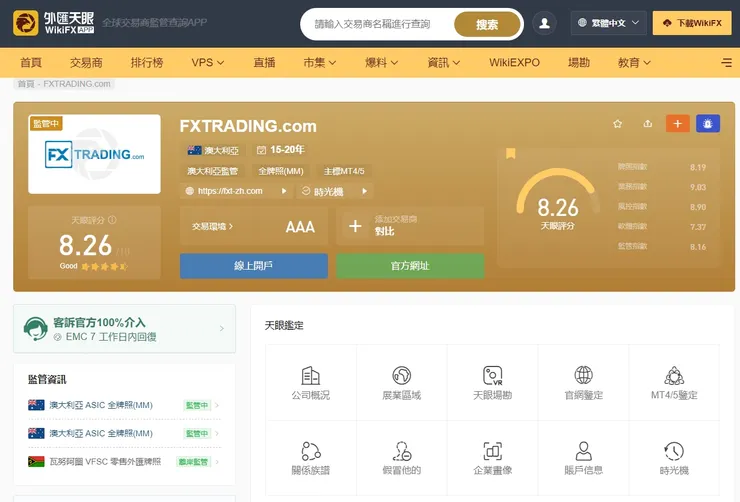Click the 監管指數 8.16 score row
This screenshot has width=740, height=502.
pyautogui.click(x=662, y=246)
